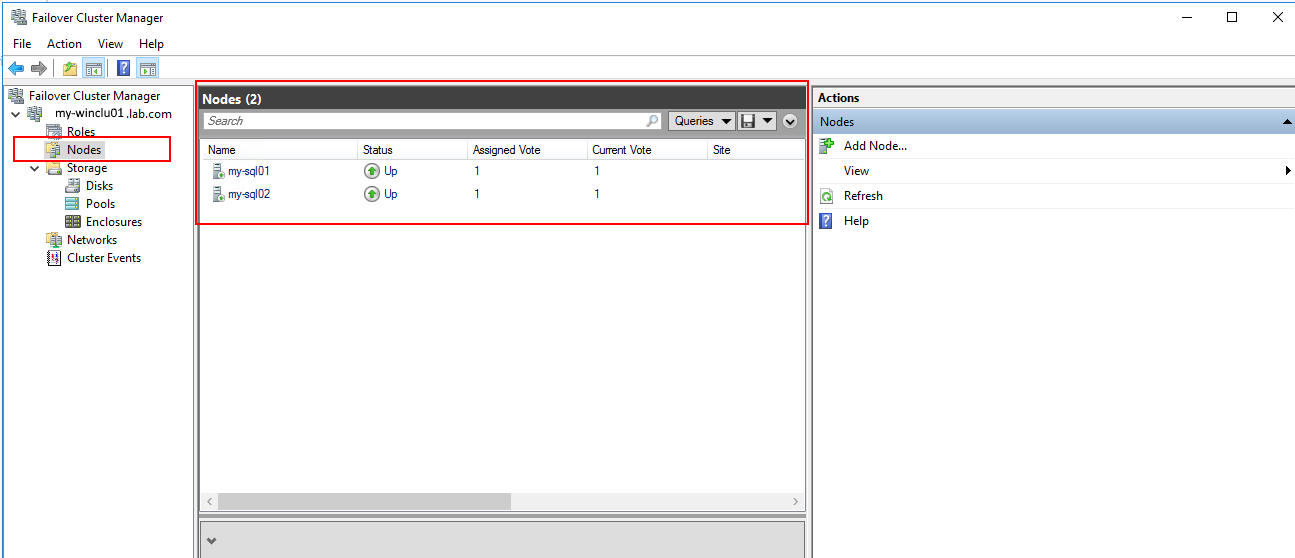1295x558 pixels.
Task: Select Enclosures under Storage
Action: (114, 222)
